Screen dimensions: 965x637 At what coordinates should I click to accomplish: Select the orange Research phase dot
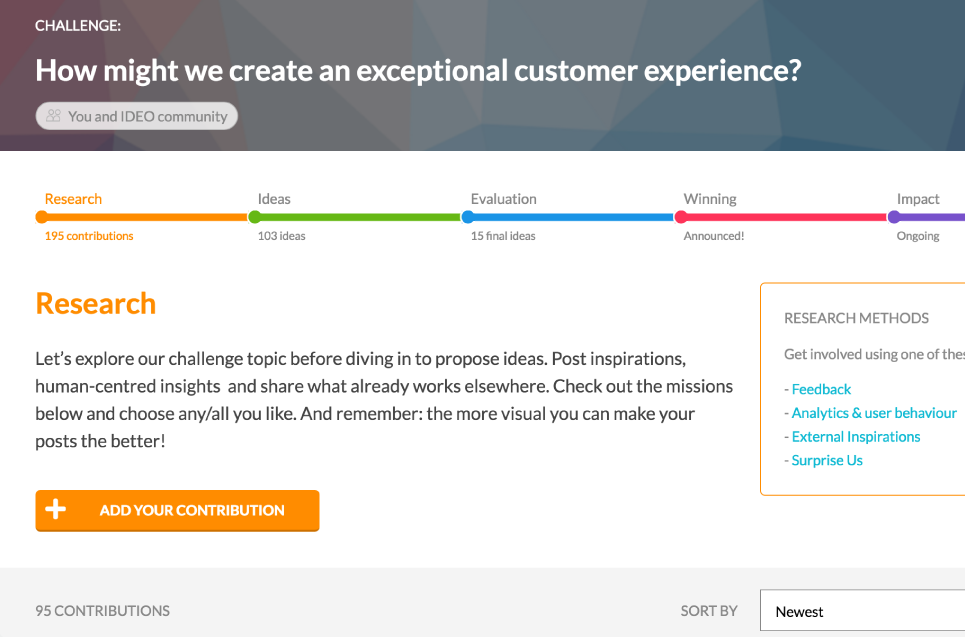point(41,216)
